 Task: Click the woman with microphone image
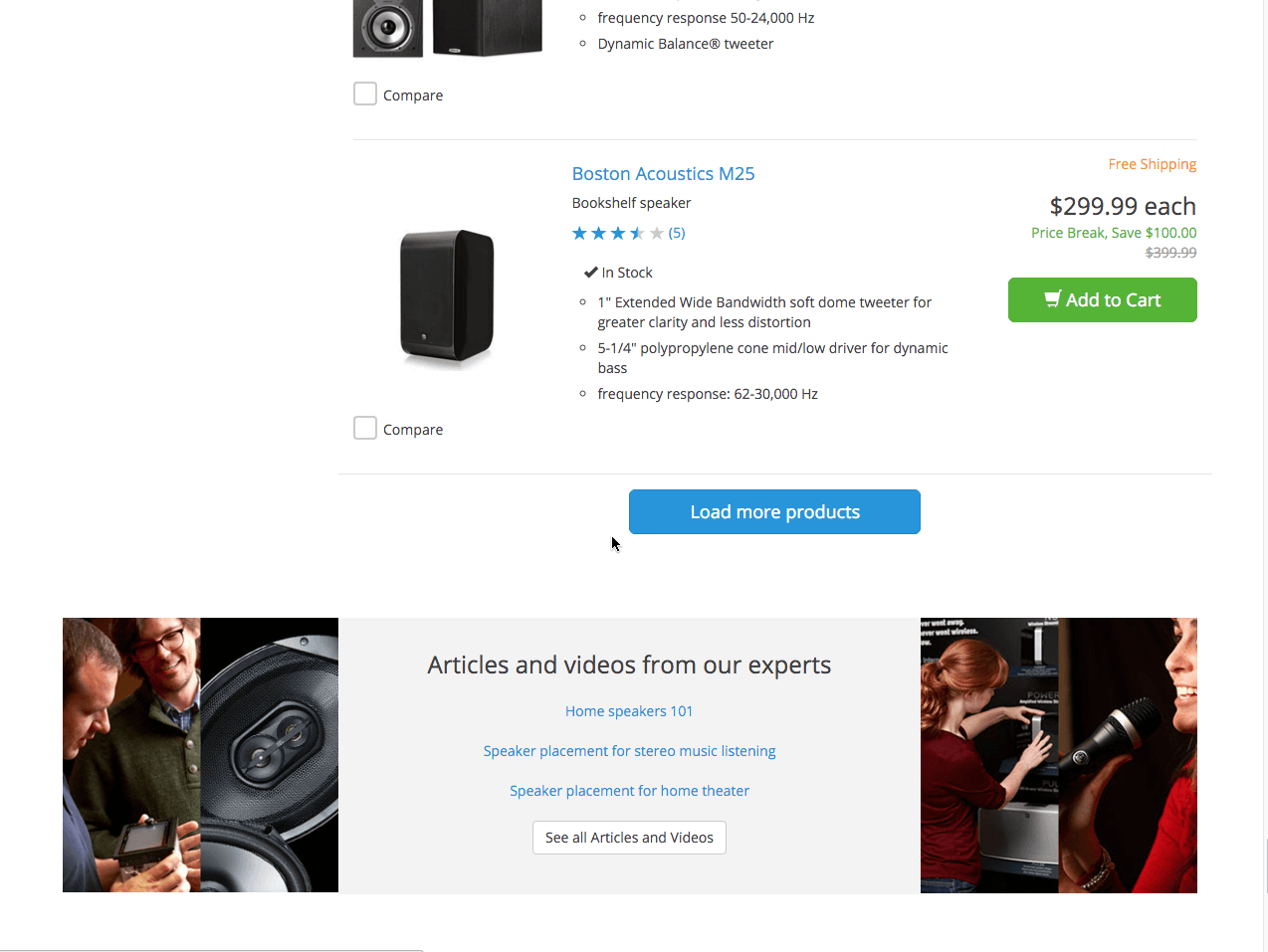[1058, 755]
